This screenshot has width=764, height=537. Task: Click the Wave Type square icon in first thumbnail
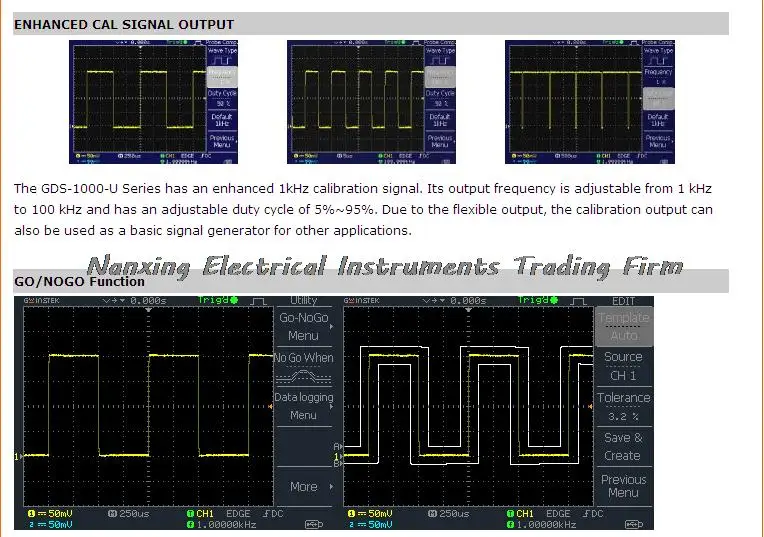coord(222,60)
